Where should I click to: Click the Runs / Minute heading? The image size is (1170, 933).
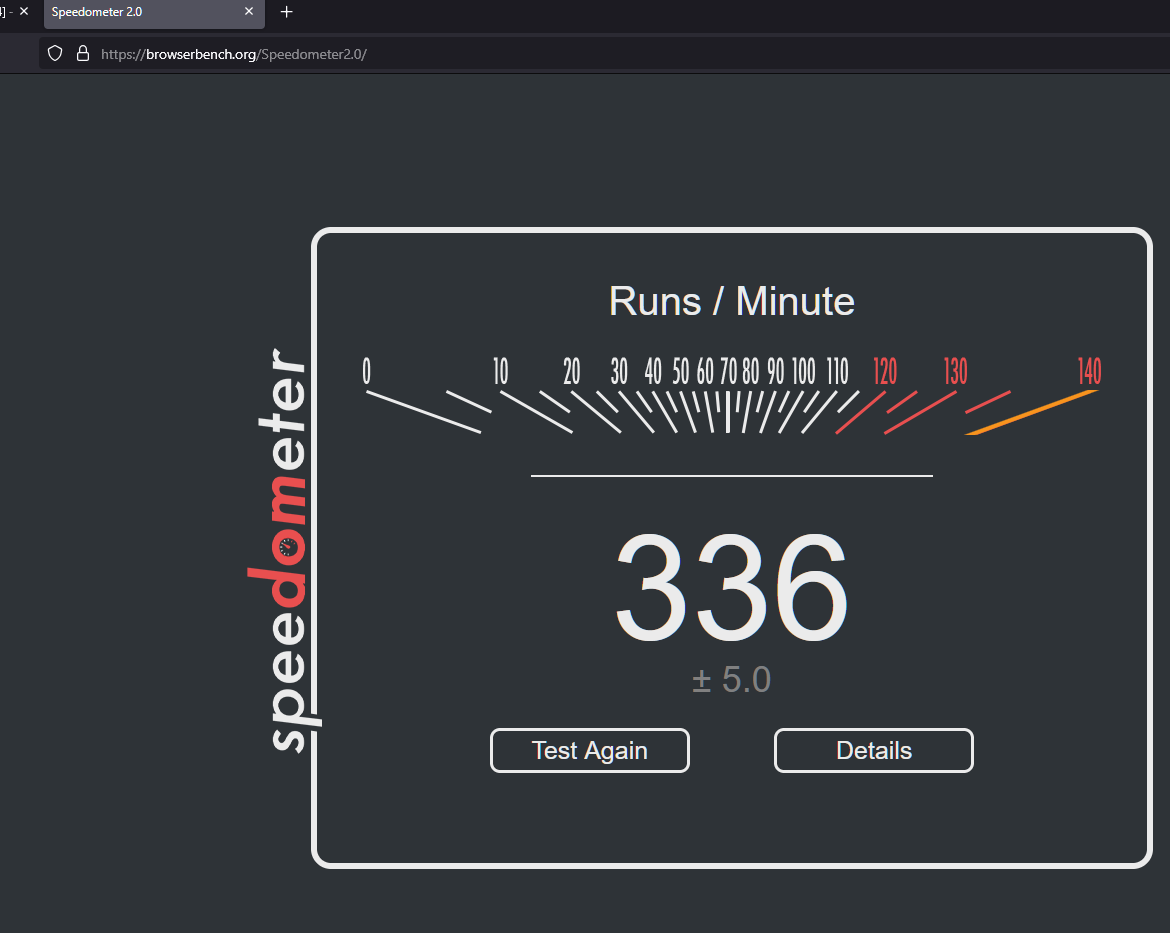(731, 301)
